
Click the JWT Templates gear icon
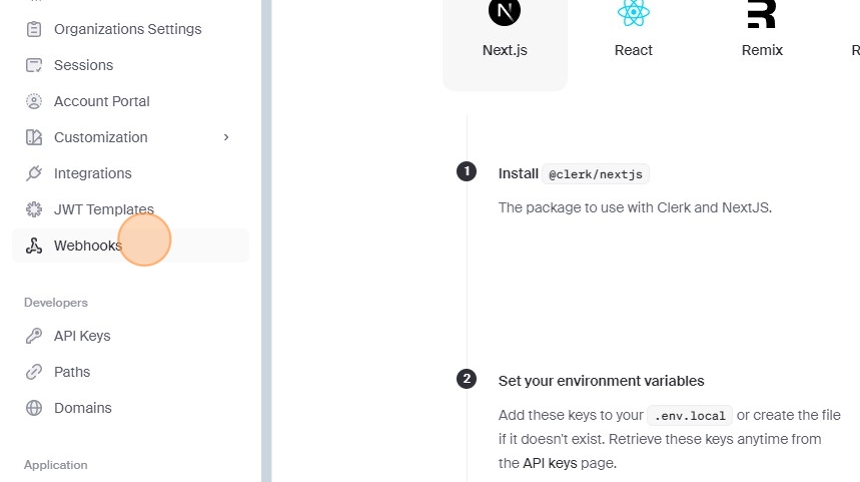[x=34, y=209]
